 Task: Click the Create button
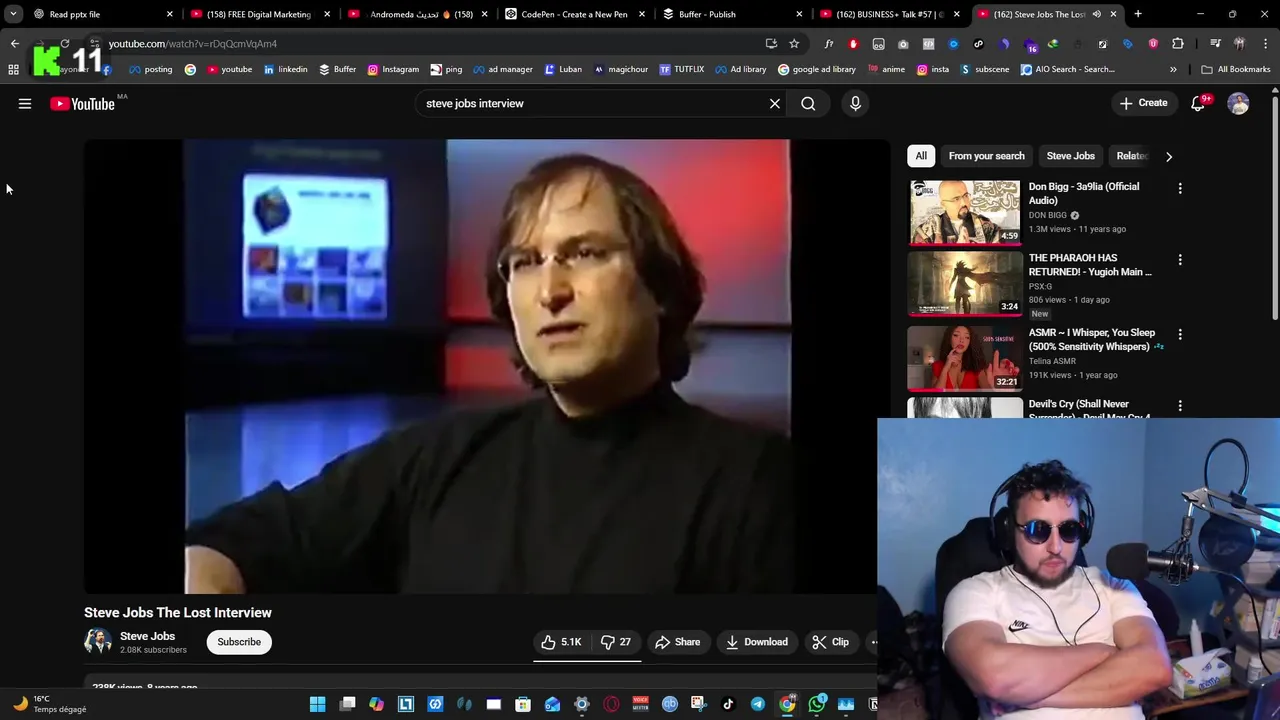tap(1143, 103)
